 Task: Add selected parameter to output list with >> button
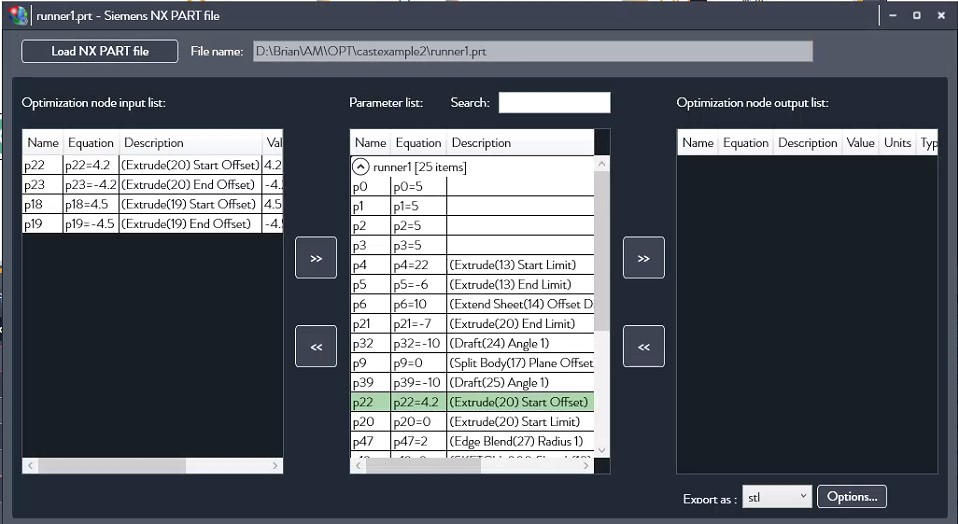coord(643,258)
